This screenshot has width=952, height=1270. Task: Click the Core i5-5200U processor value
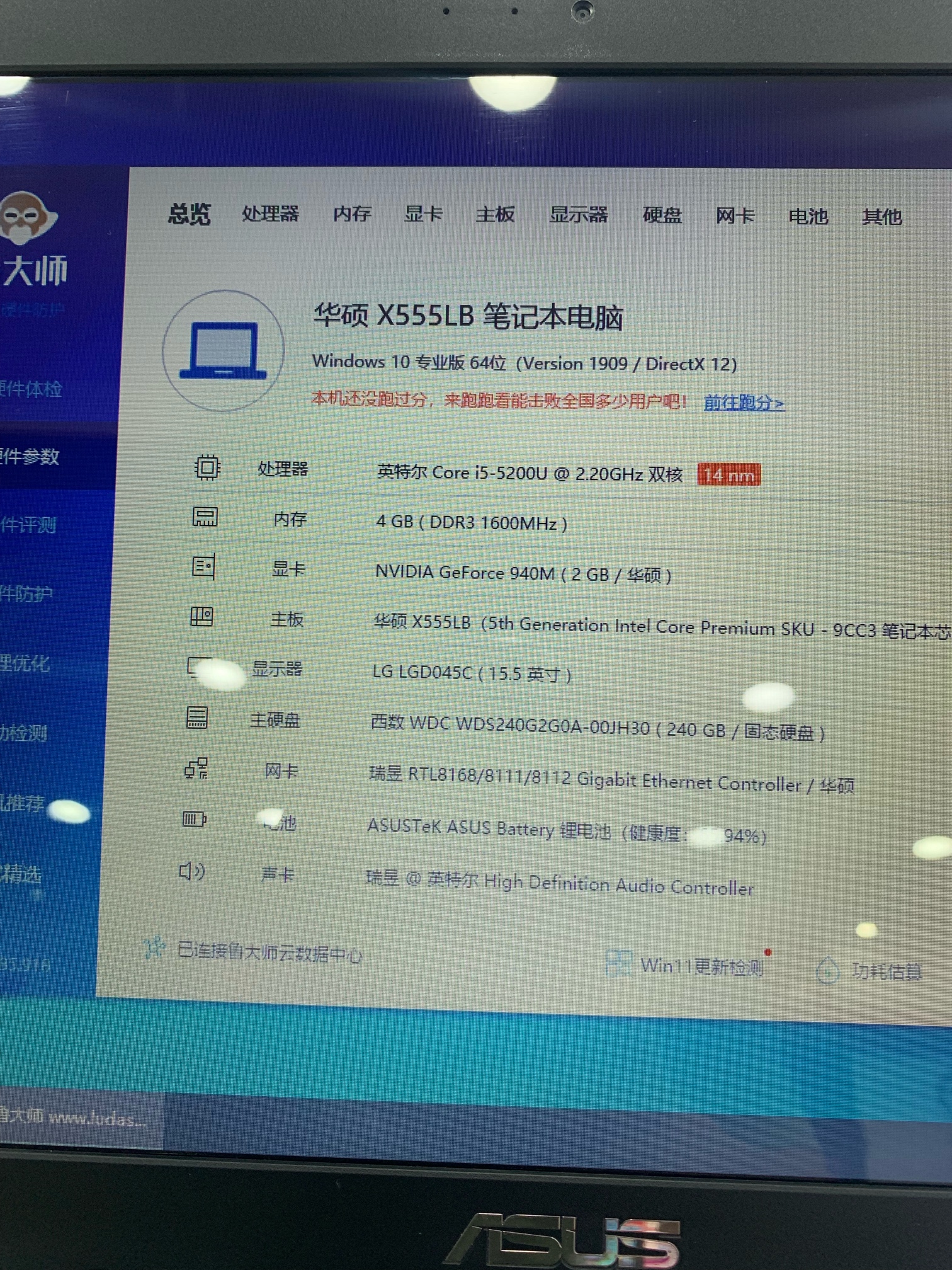click(x=530, y=473)
